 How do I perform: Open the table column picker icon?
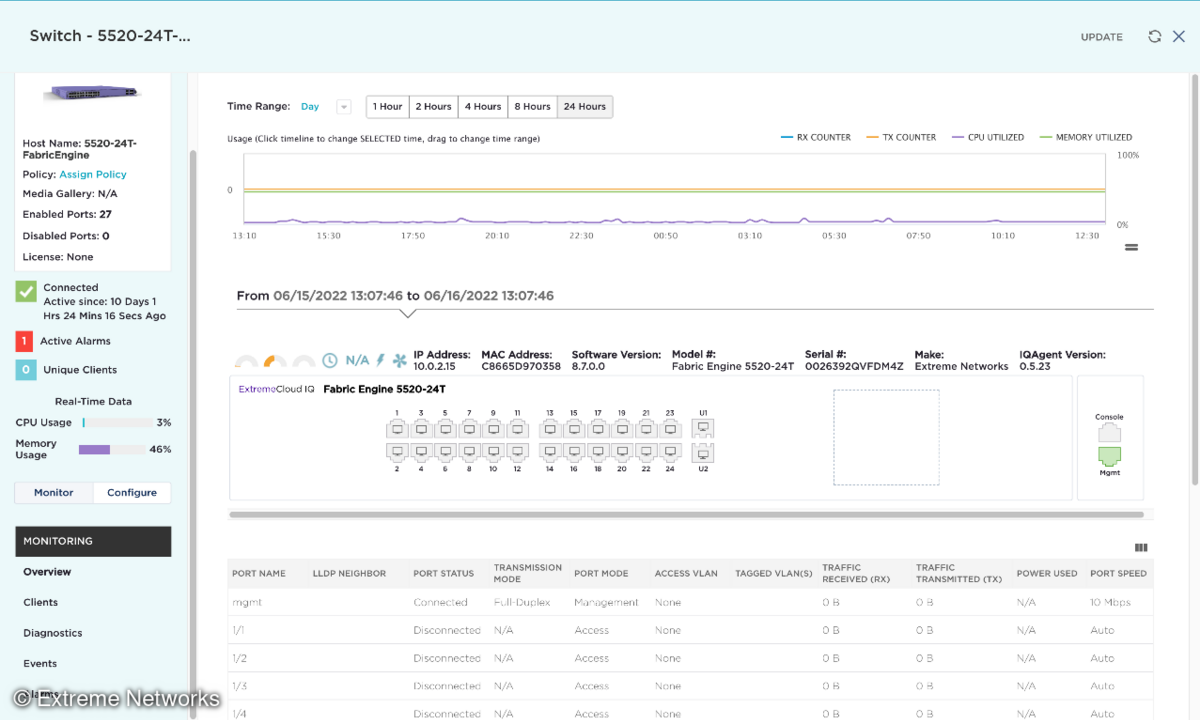click(1141, 547)
